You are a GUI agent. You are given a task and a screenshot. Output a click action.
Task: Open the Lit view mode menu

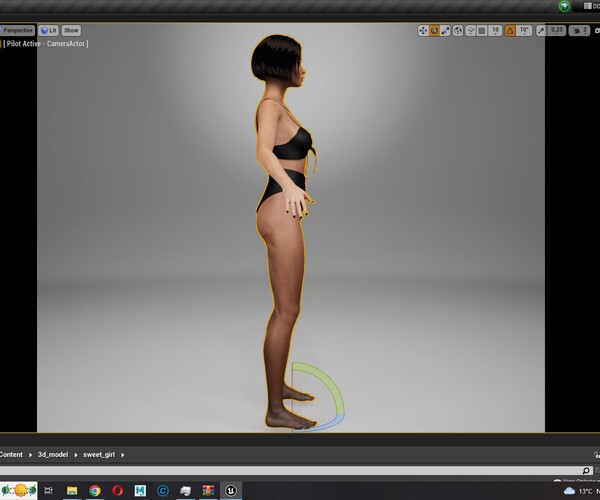[x=48, y=30]
